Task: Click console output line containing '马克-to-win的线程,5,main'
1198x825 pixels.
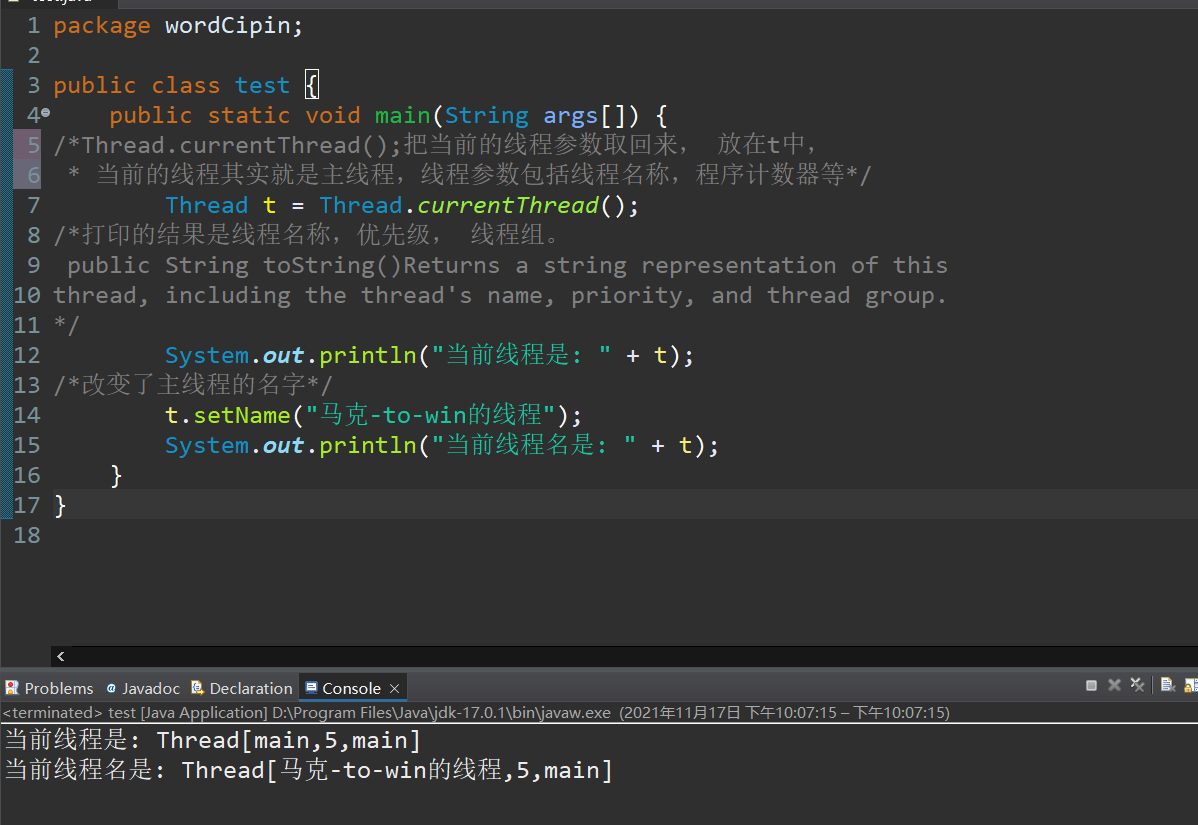Action: point(308,770)
